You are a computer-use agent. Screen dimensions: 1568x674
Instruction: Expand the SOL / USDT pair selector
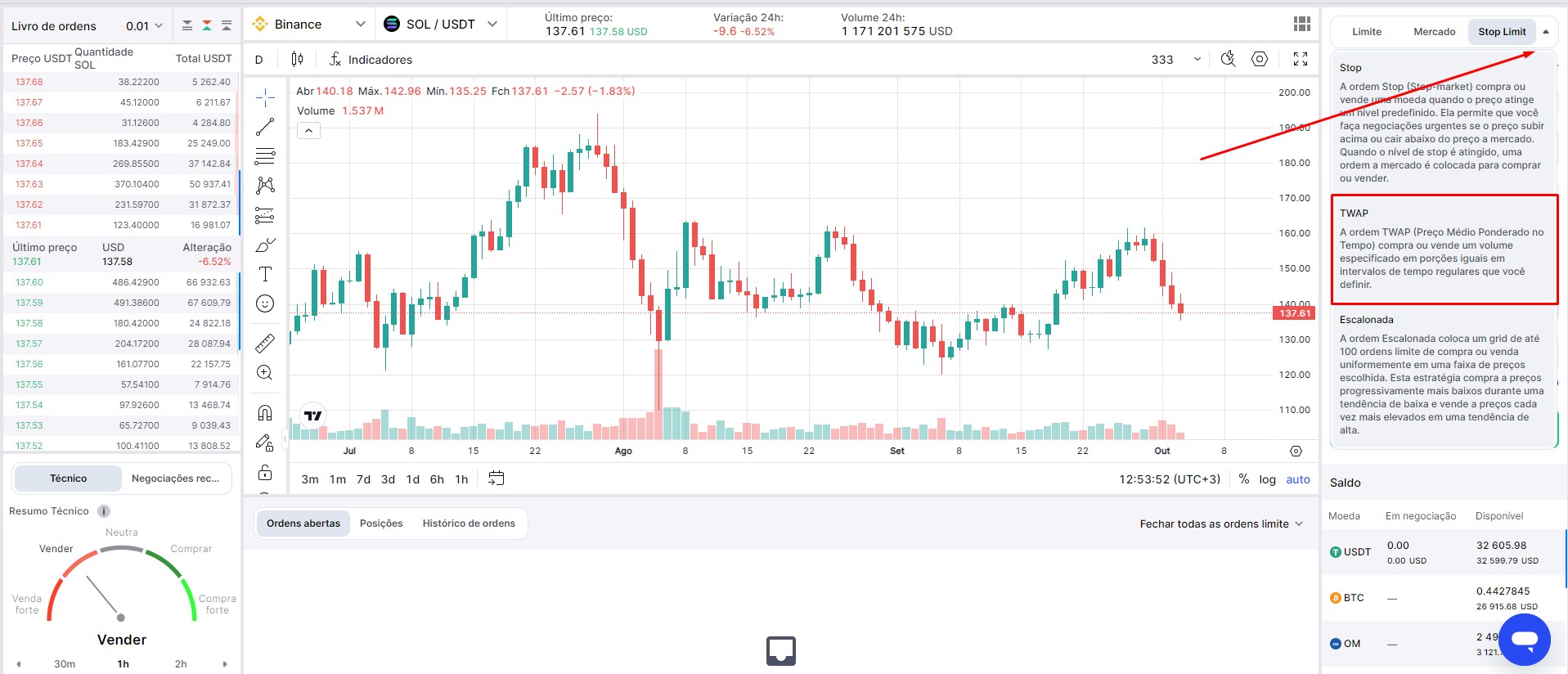coord(441,25)
